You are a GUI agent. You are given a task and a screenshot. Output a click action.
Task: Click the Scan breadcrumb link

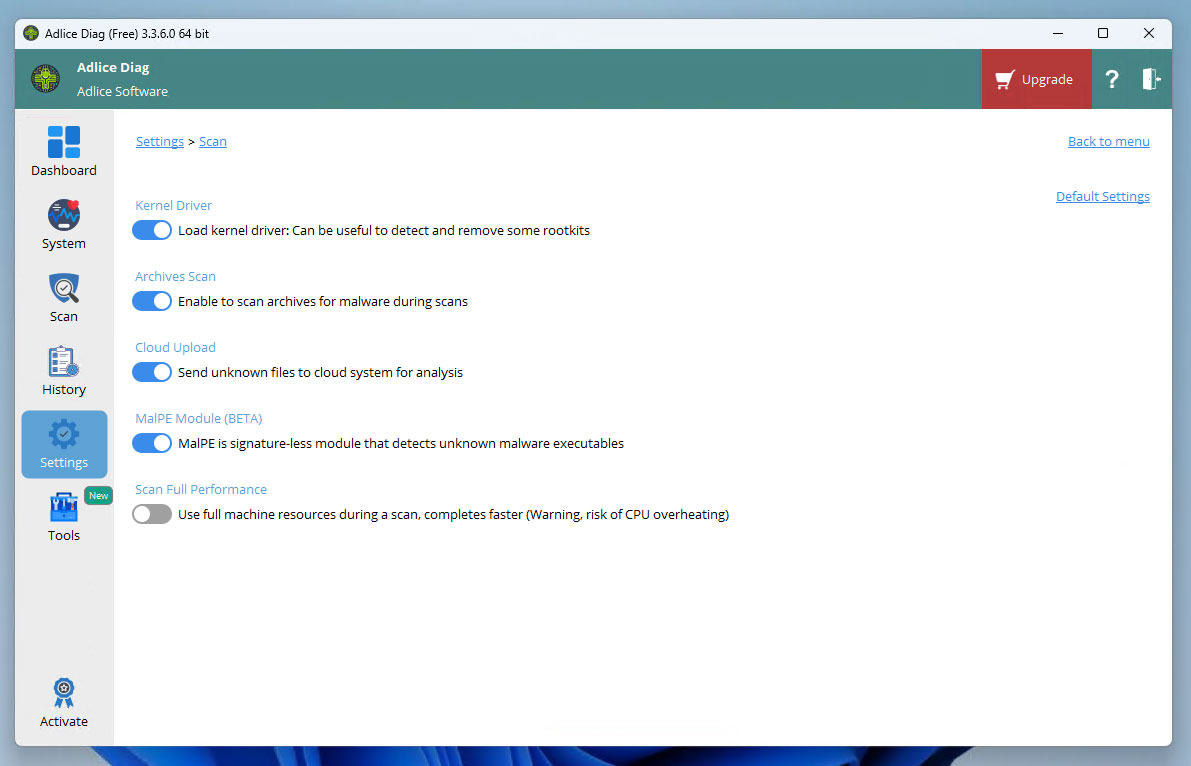tap(213, 142)
